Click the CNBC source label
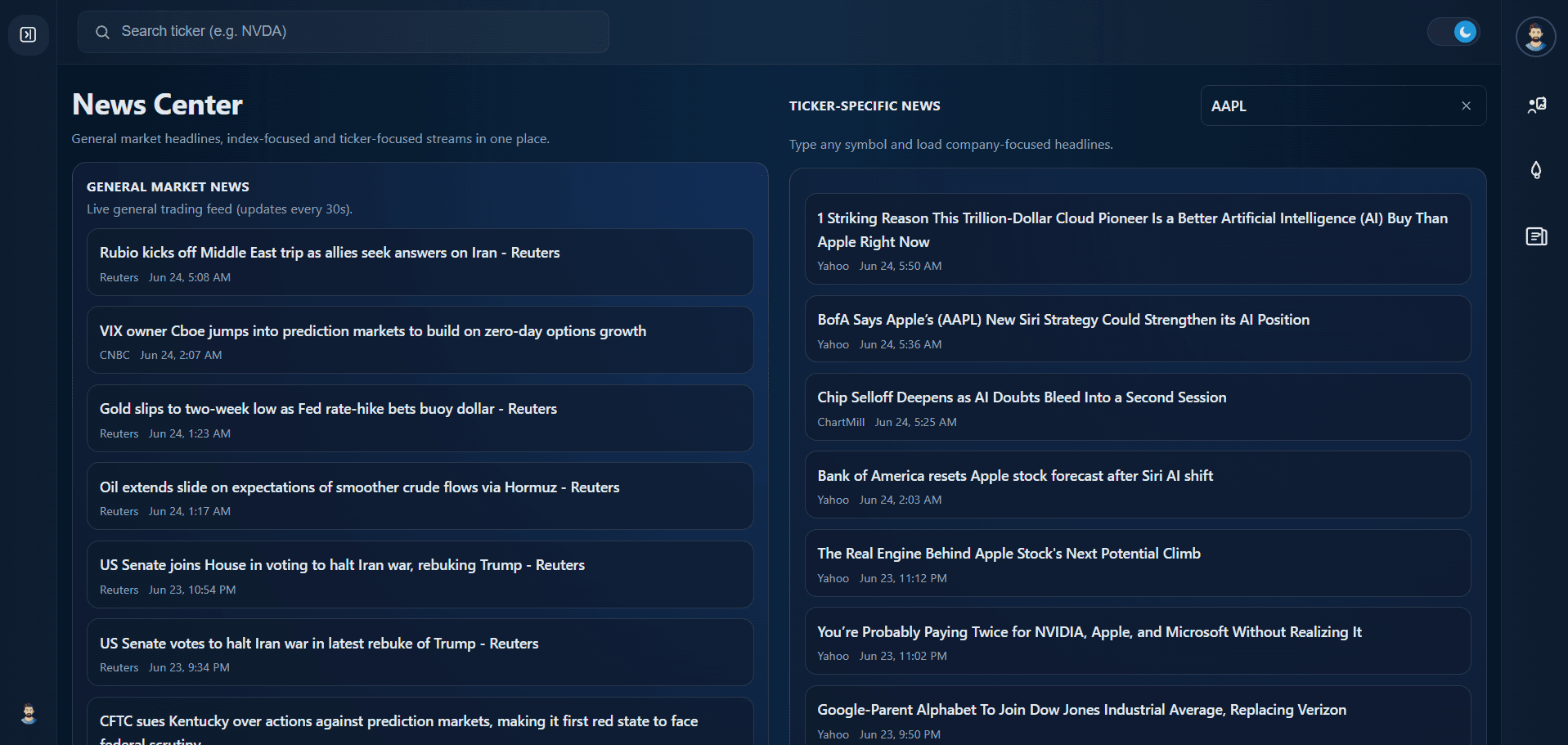1568x745 pixels. 115,355
